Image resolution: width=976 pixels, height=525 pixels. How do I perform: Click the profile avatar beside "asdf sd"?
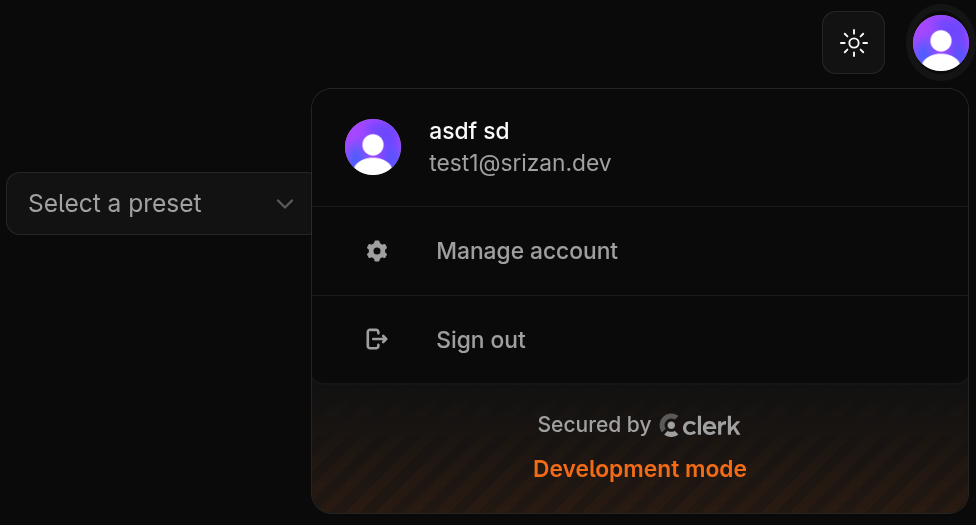tap(373, 147)
